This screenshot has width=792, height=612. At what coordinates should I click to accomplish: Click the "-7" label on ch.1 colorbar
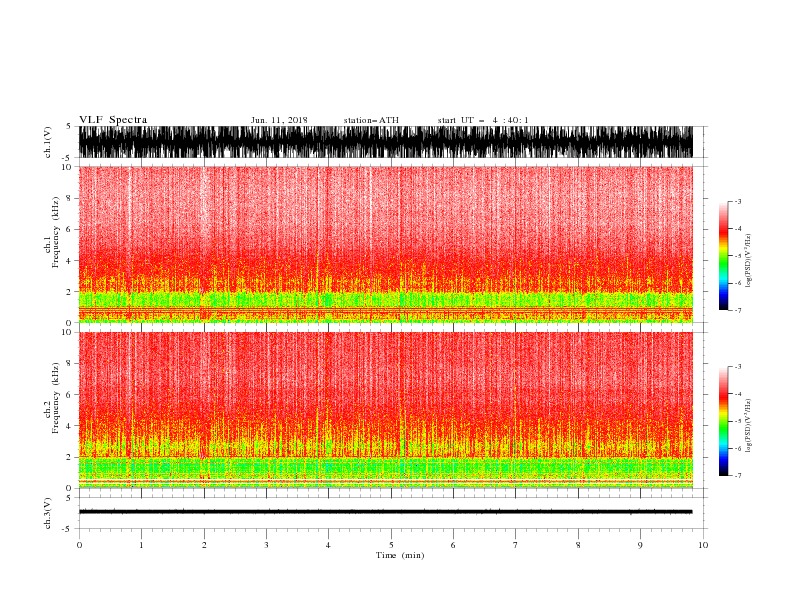point(738,310)
